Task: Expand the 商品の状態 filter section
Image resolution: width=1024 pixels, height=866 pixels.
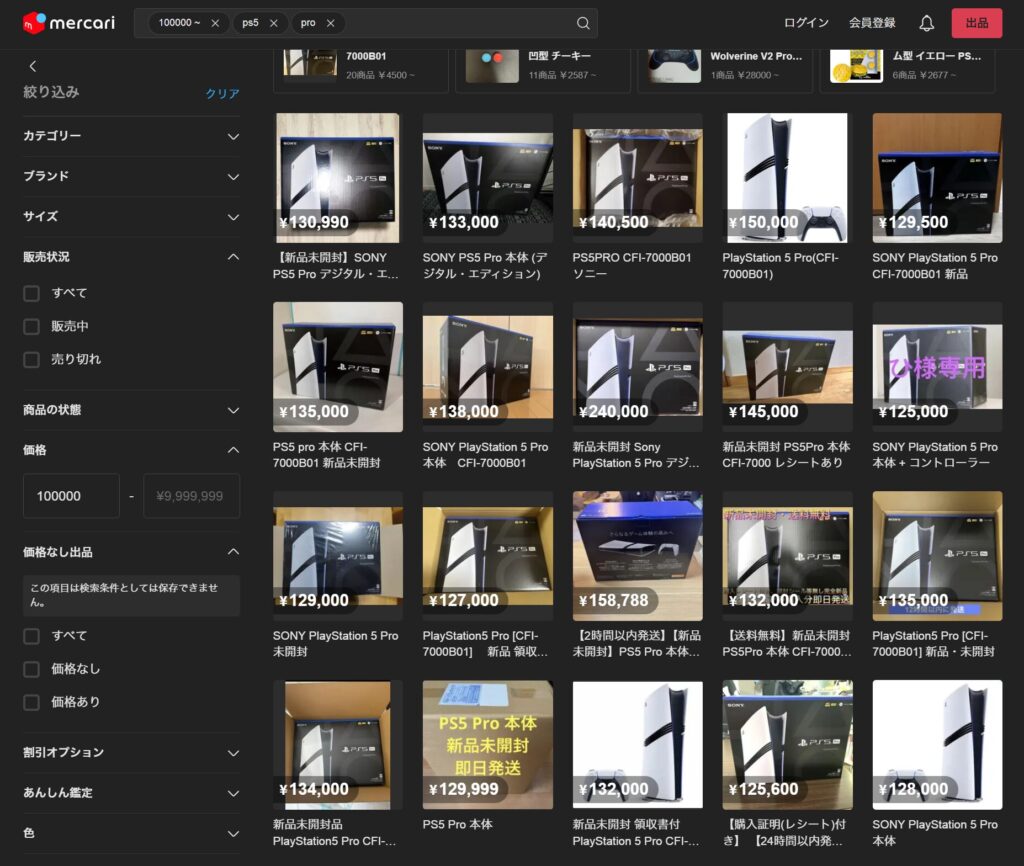Action: point(131,409)
